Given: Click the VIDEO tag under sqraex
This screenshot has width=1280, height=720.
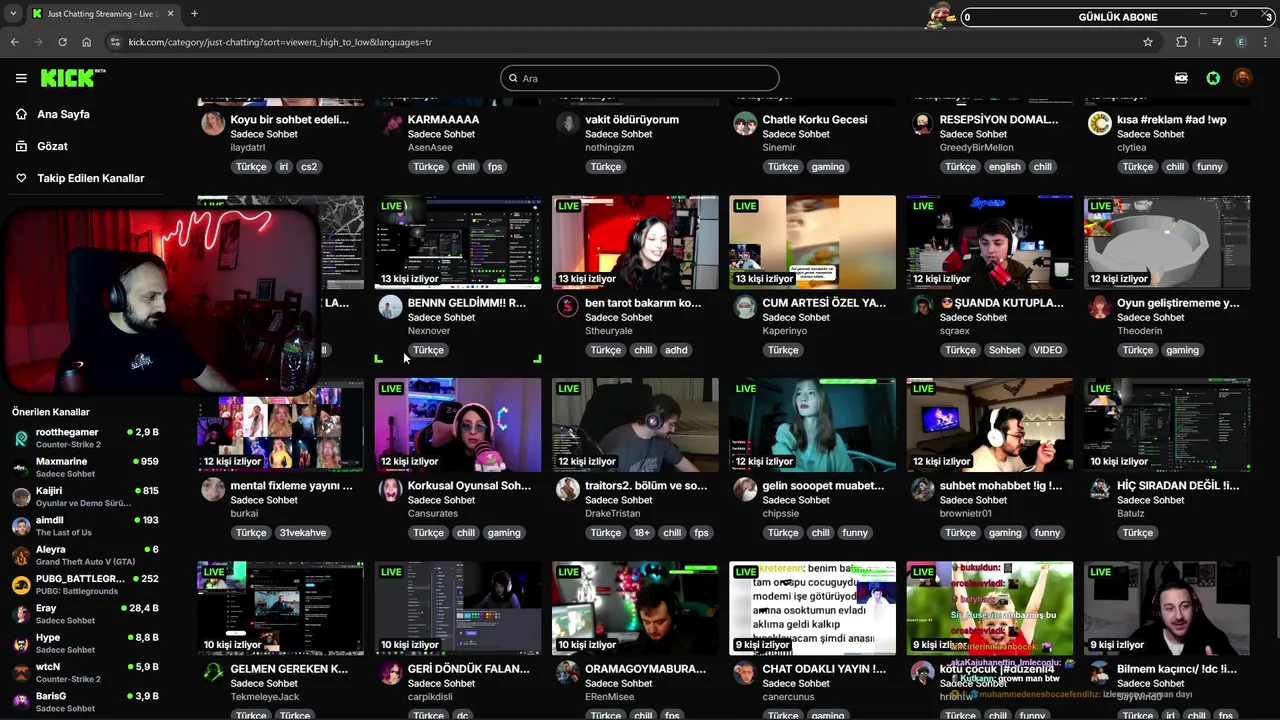Looking at the screenshot, I should coord(1047,350).
